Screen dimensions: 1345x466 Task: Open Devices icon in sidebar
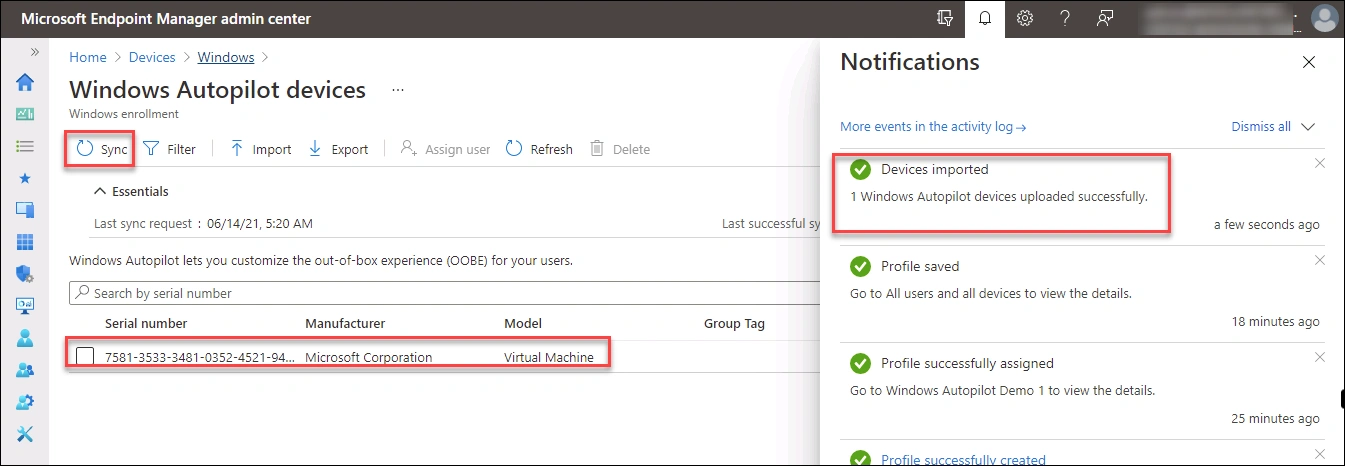pyautogui.click(x=25, y=210)
